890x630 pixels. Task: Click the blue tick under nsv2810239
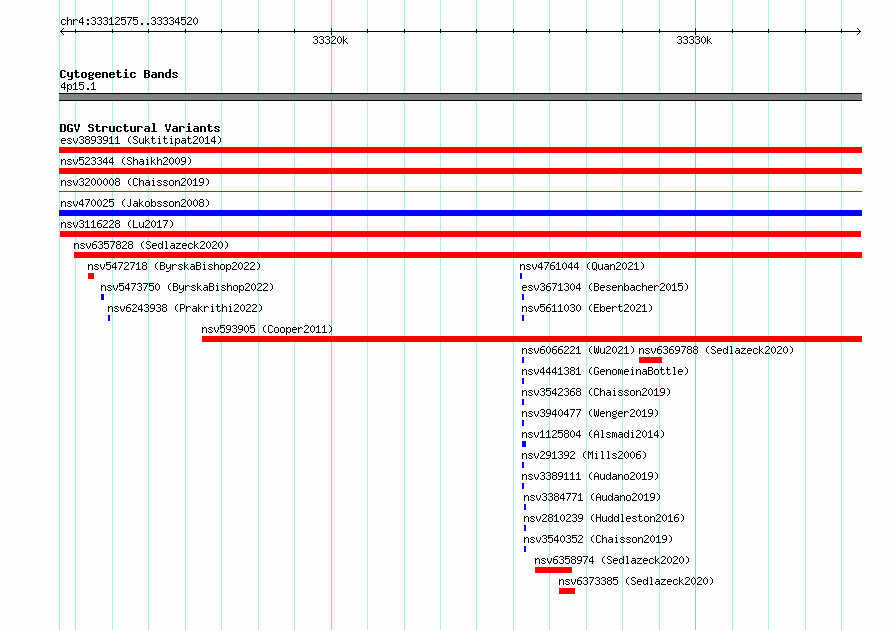tap(525, 528)
